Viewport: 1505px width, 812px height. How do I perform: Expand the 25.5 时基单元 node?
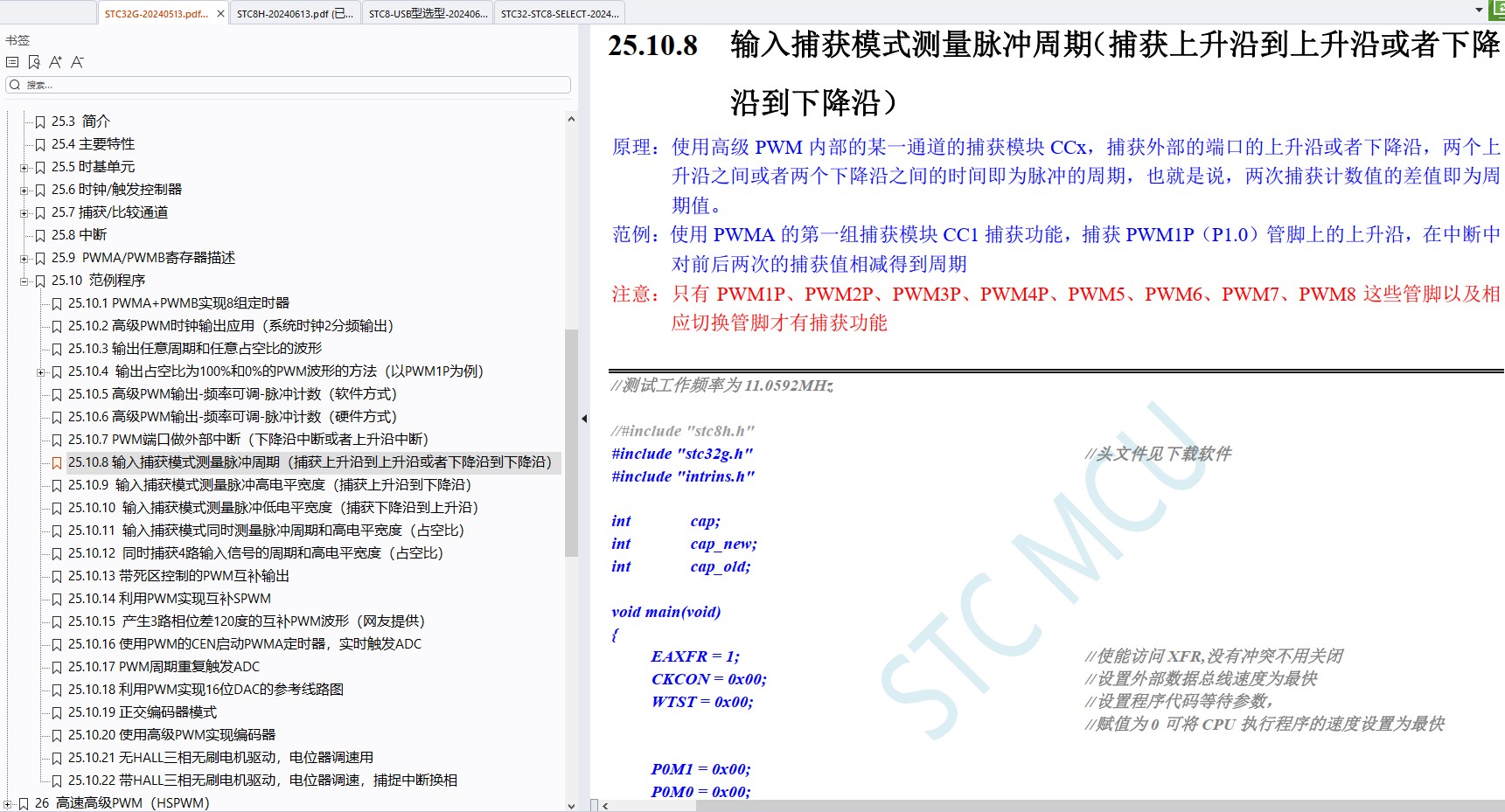[x=24, y=167]
